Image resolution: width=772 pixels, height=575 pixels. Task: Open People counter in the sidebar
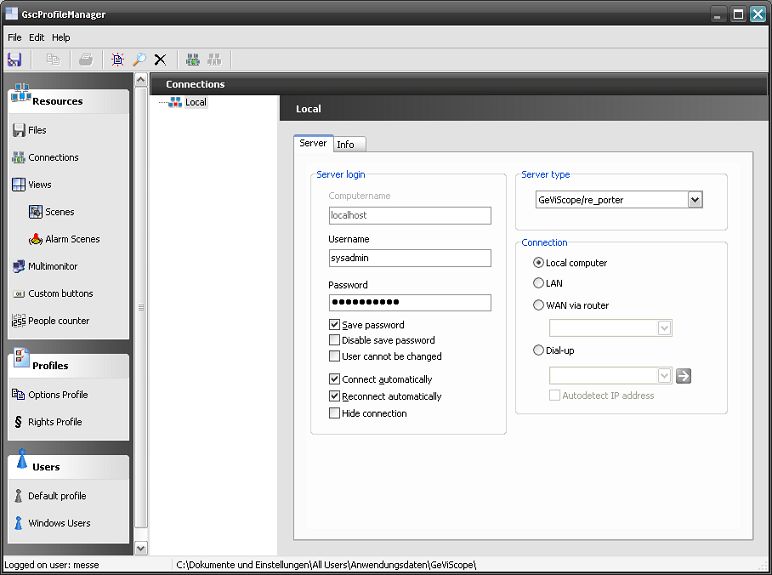pos(58,321)
